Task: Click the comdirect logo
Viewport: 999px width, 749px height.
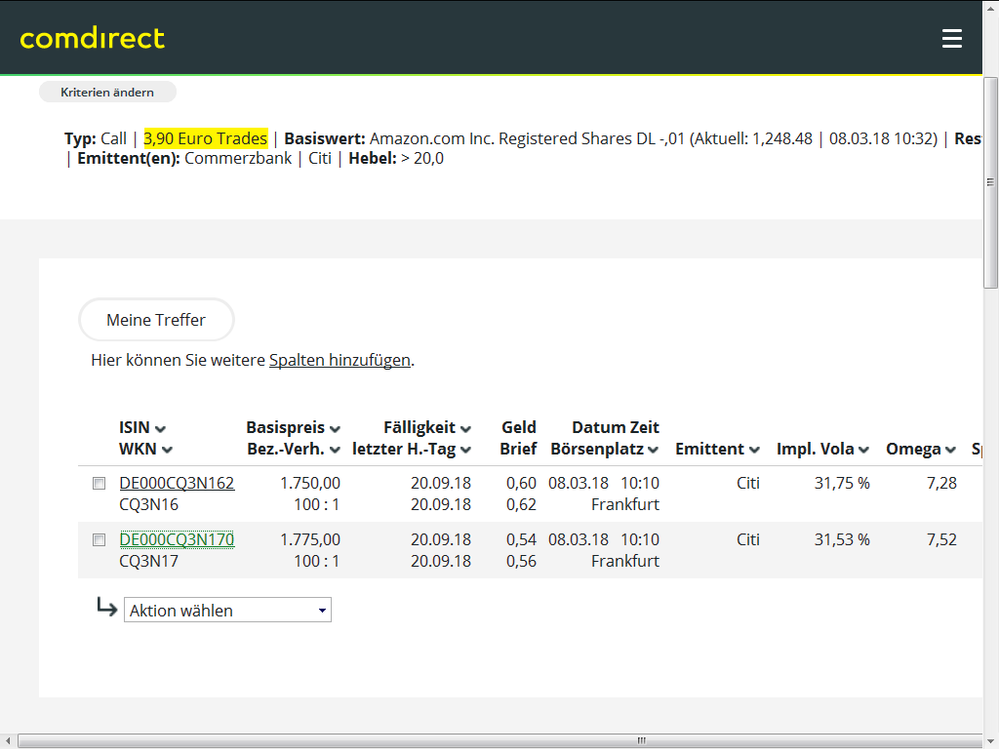Action: [x=92, y=38]
